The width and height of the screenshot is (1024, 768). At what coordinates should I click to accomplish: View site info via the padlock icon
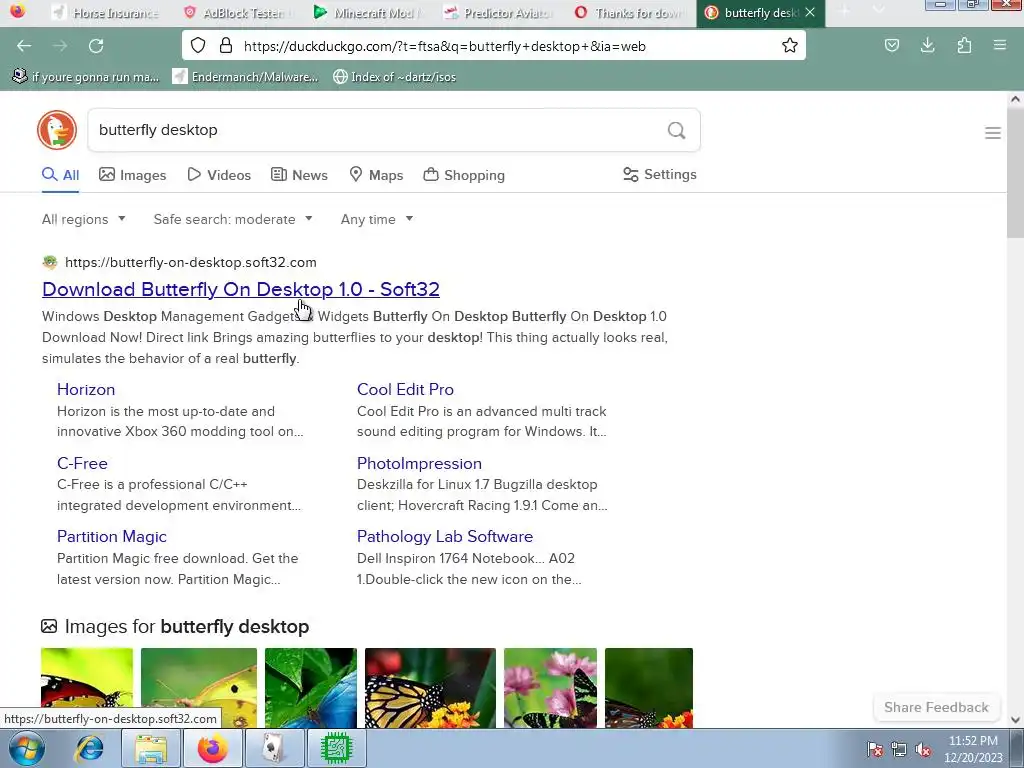(226, 46)
